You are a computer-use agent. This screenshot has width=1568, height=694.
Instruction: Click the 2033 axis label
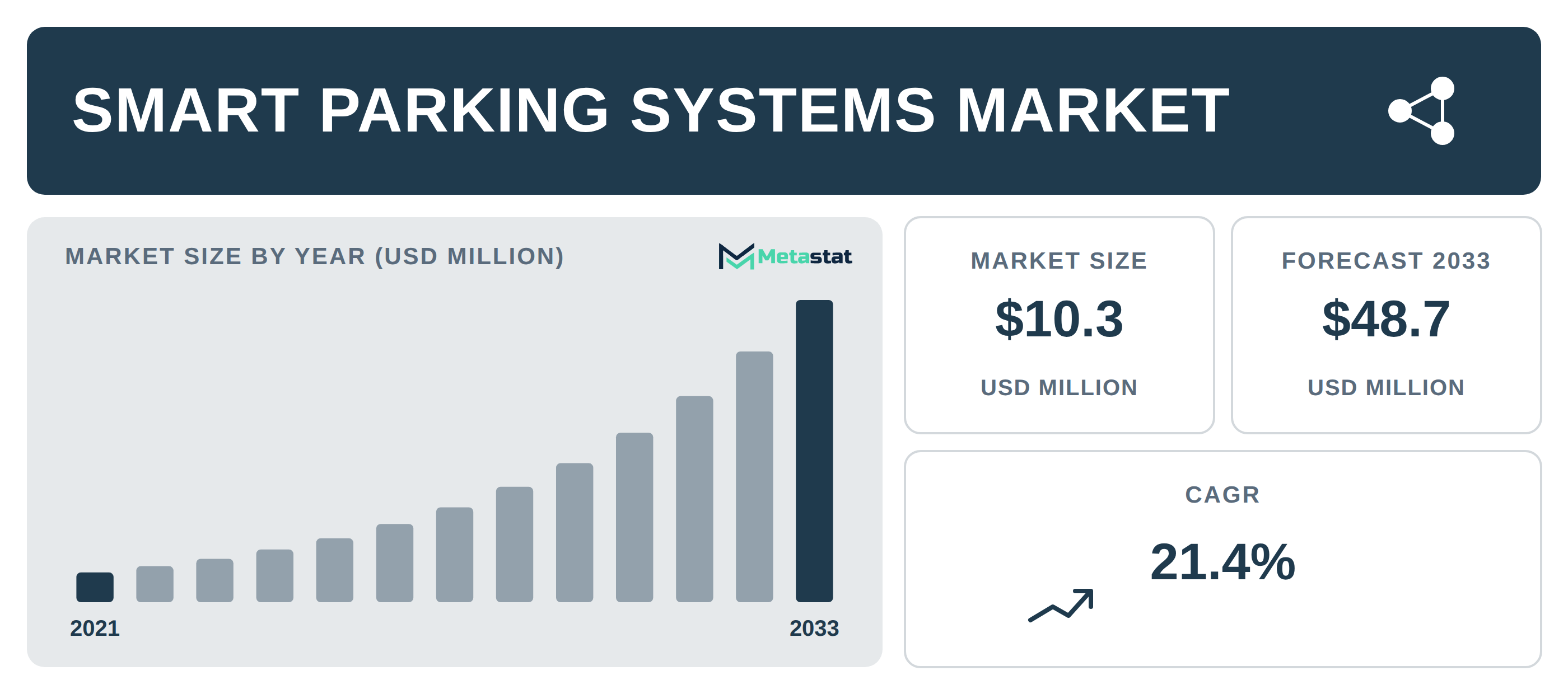[814, 628]
